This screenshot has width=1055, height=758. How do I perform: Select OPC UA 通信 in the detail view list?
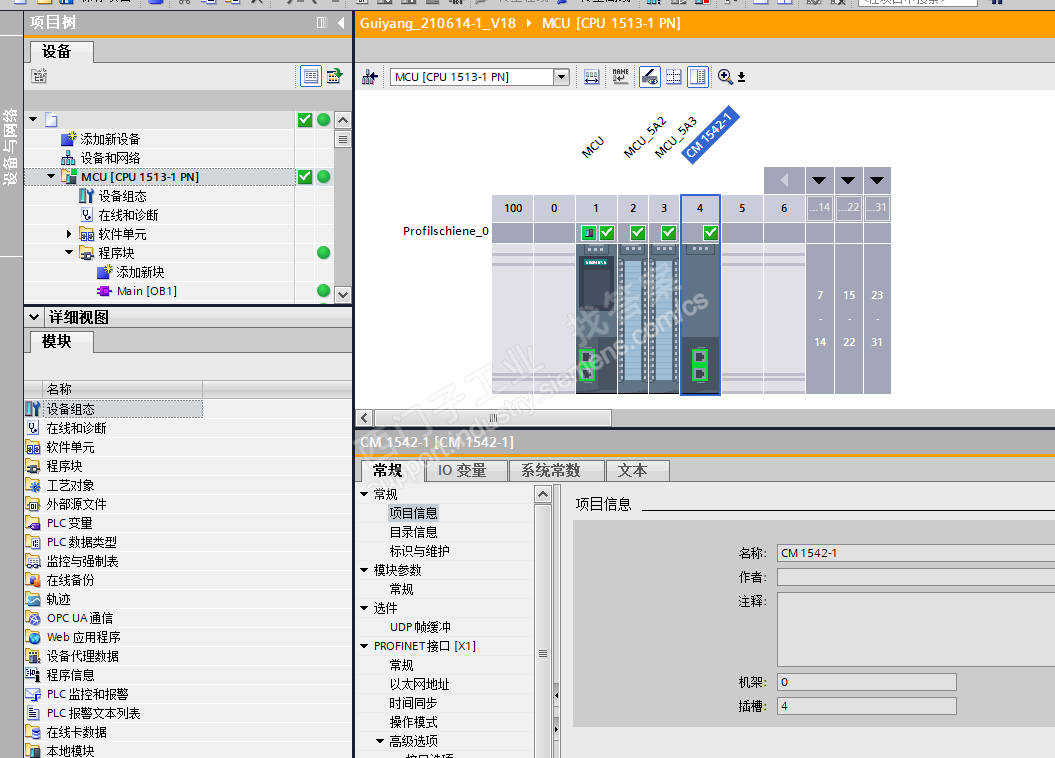click(x=79, y=618)
